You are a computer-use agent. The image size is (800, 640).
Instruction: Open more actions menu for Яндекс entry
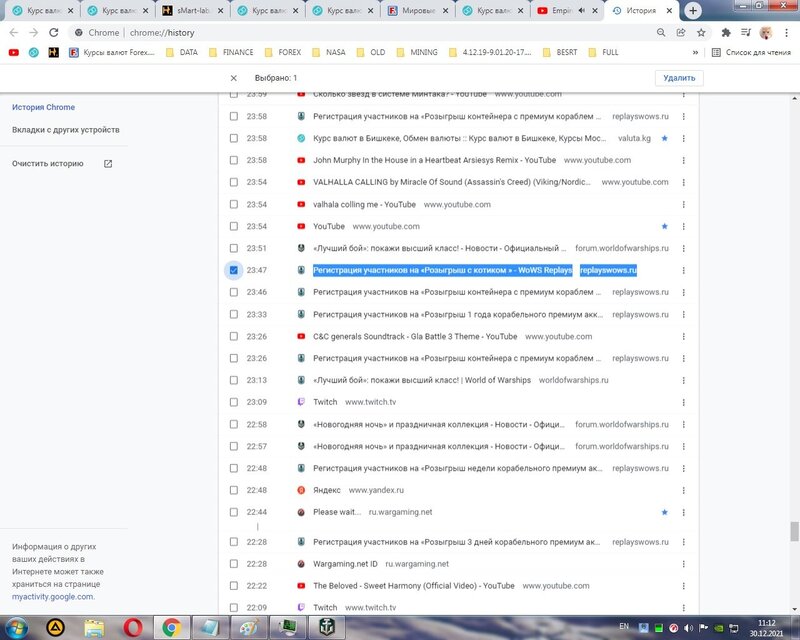684,490
